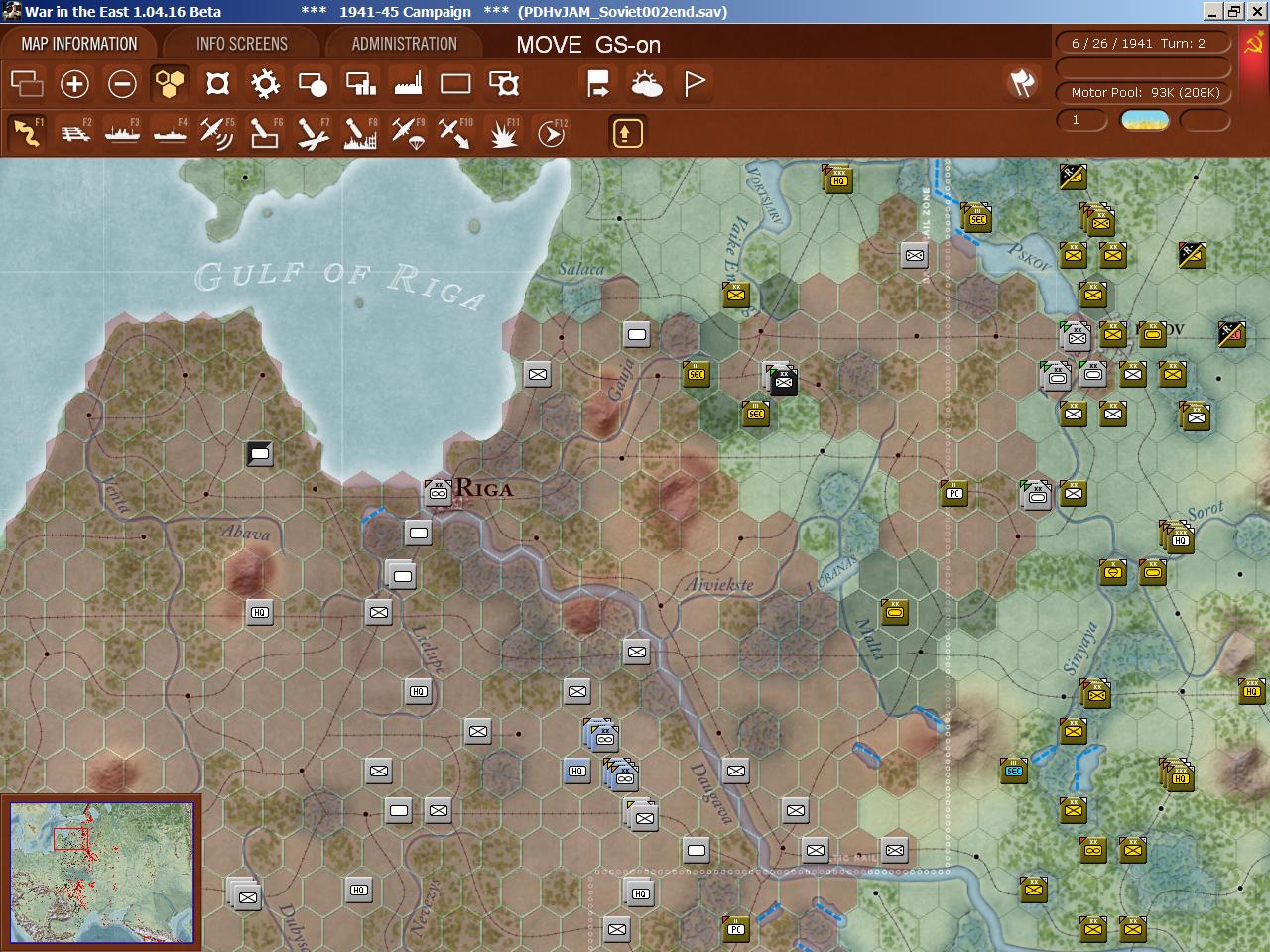
Task: Click the pennant flag outline icon
Action: coord(695,84)
